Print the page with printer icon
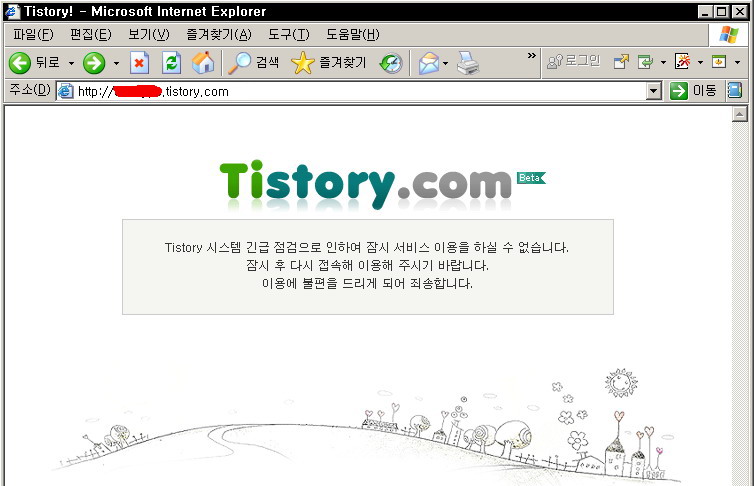The height and width of the screenshot is (486, 754). click(x=468, y=63)
